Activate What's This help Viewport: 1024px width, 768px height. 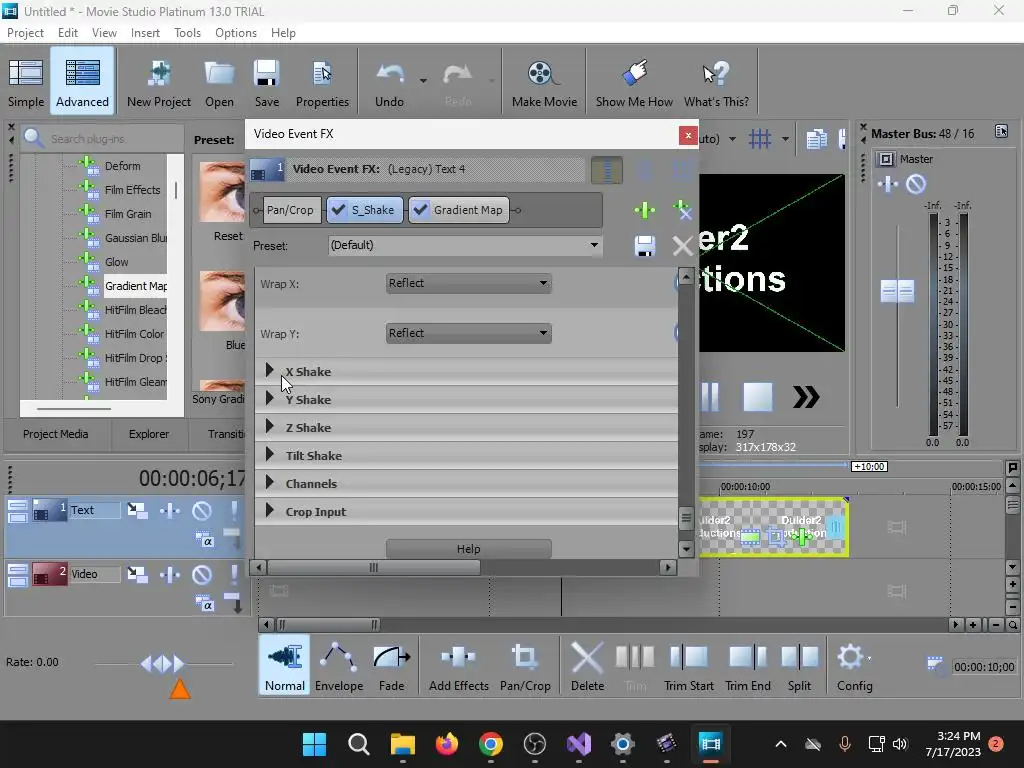click(x=716, y=82)
